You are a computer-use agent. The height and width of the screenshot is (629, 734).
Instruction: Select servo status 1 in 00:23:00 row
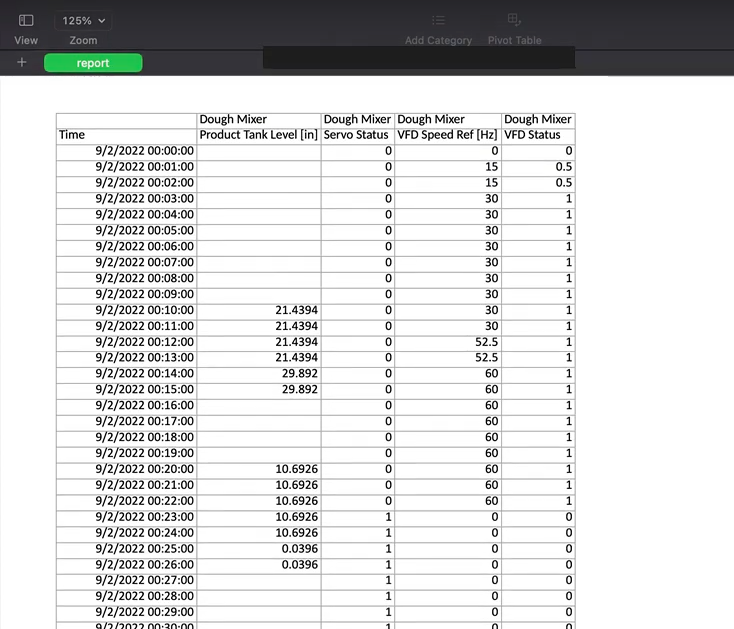coord(358,517)
